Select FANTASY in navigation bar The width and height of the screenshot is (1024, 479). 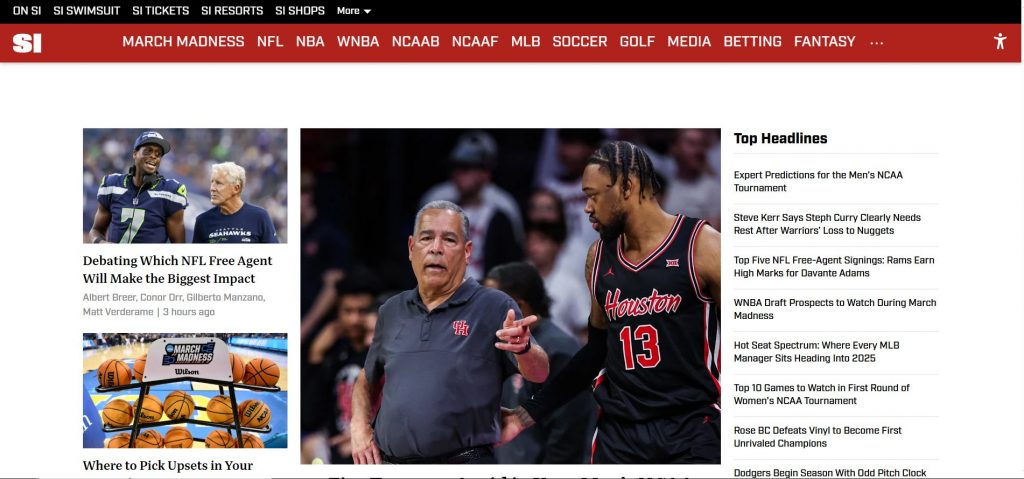coord(824,41)
